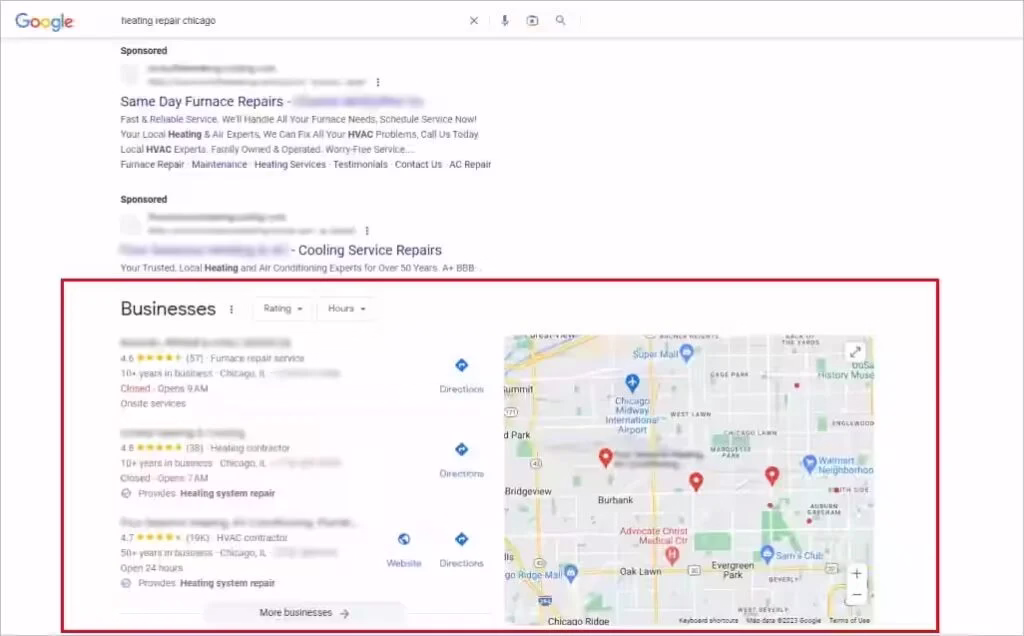The width and height of the screenshot is (1024, 636).
Task: Expand the Rating filter dropdown
Action: (282, 308)
